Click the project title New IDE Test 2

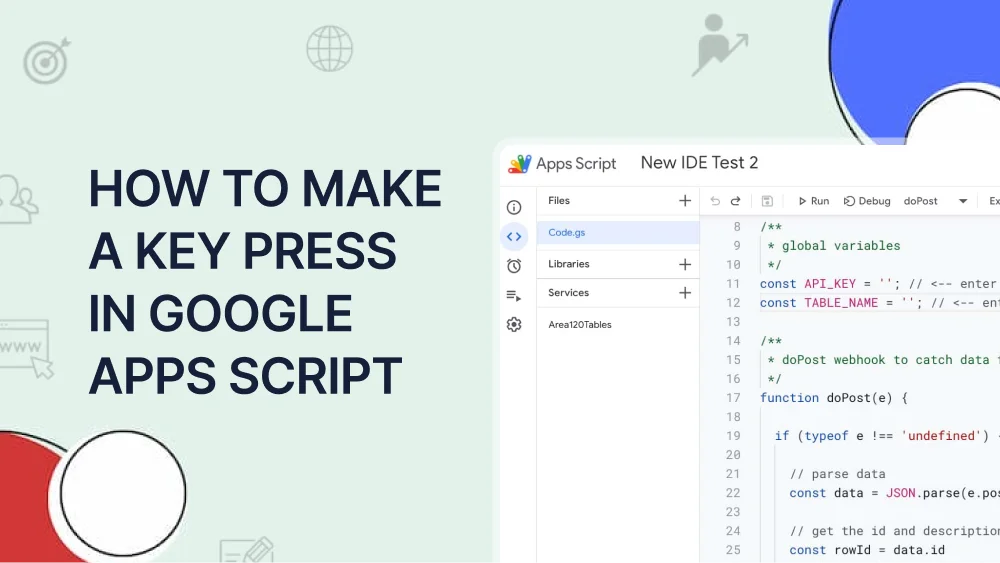click(x=699, y=163)
